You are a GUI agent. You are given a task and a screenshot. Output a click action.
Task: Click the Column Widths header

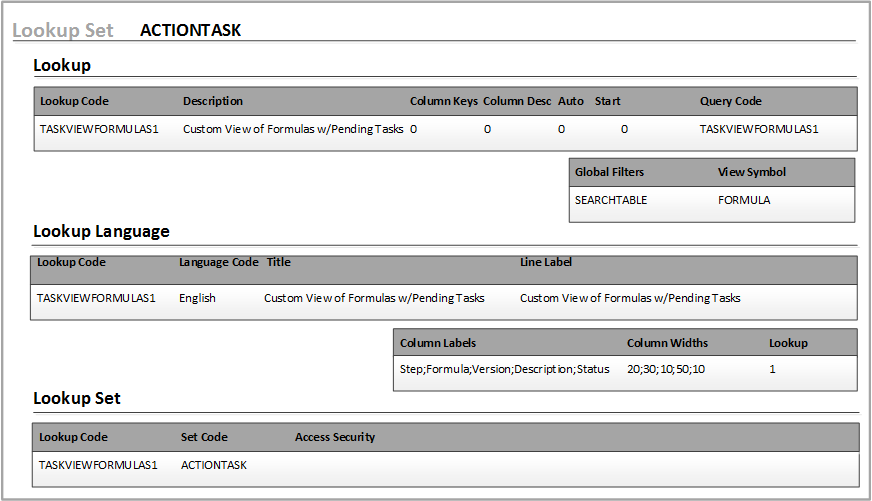[667, 343]
